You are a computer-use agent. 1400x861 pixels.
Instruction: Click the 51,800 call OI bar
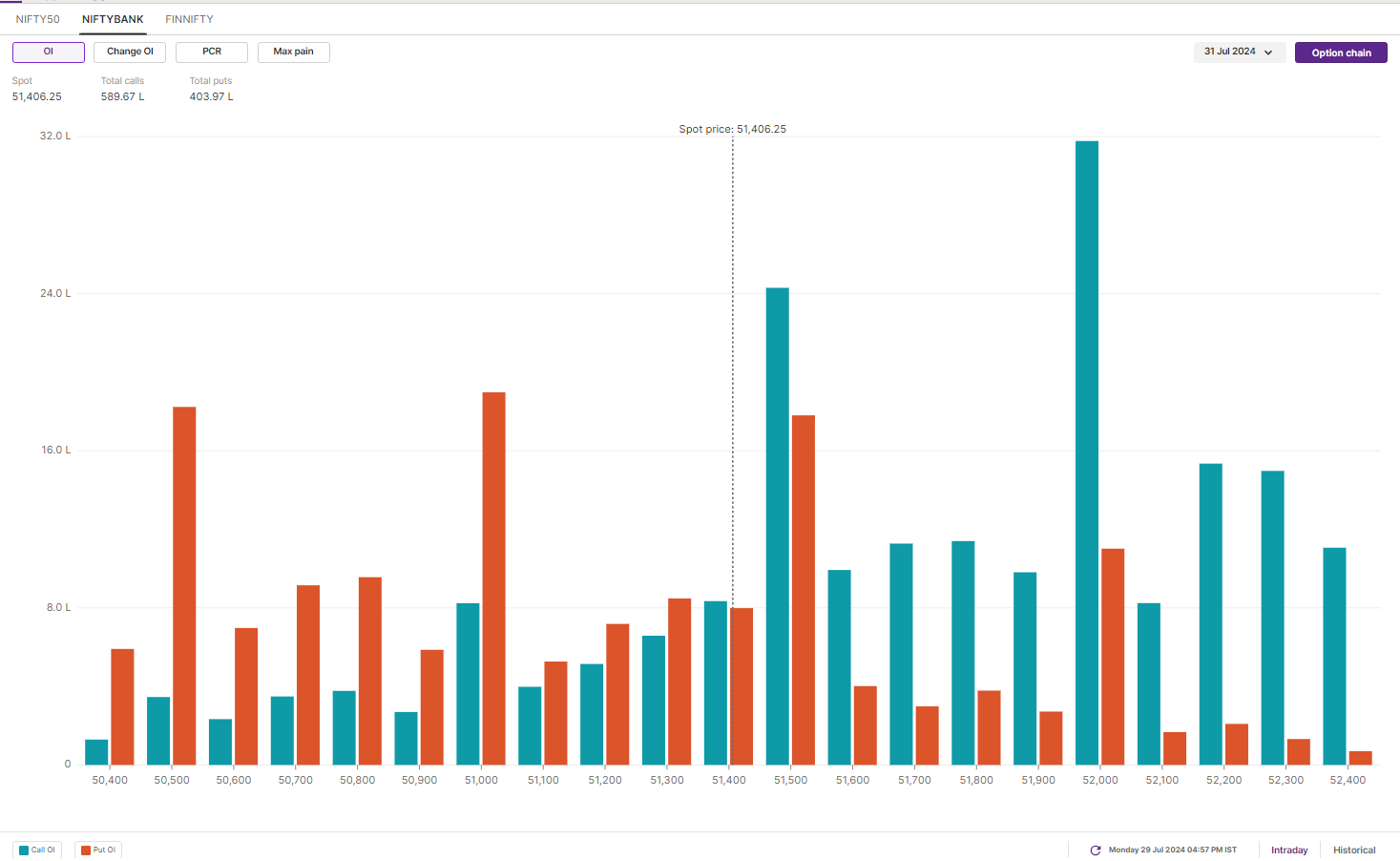(963, 653)
